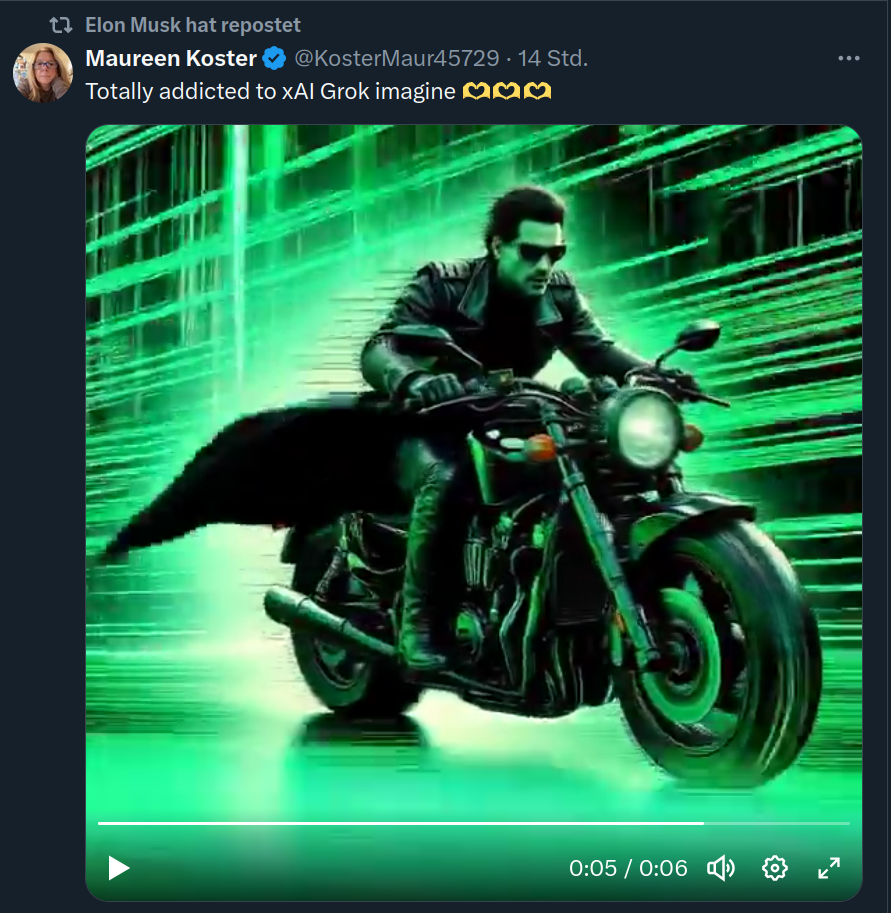Open the "Elon Musk hat repostet" link
Screen dimensions: 891x913
tap(193, 25)
